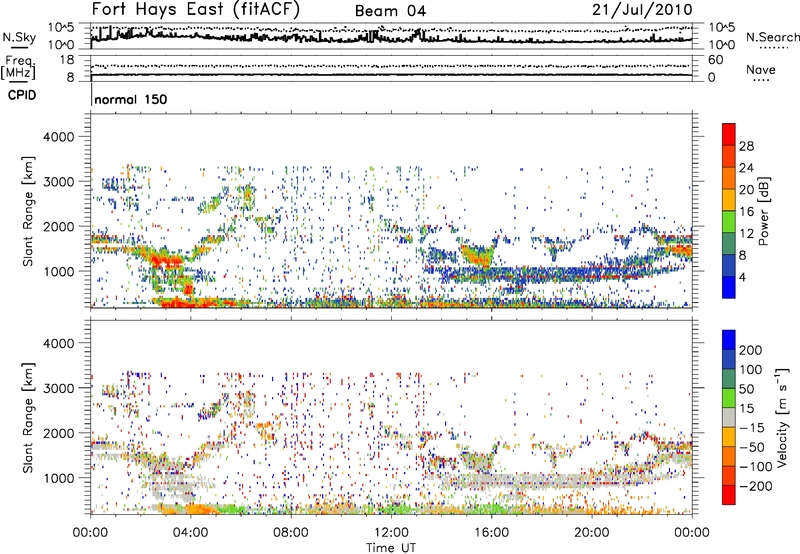The height and width of the screenshot is (554, 800).
Task: Click the 'Slant Range [km]' label of velocity panel
Action: pyautogui.click(x=28, y=418)
